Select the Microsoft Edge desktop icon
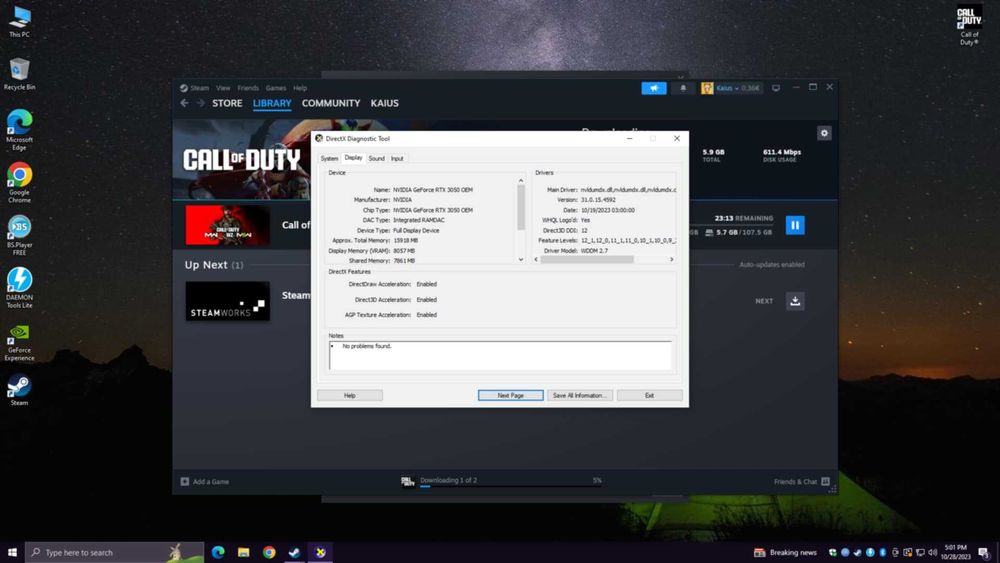This screenshot has width=1000, height=563. click(x=19, y=130)
